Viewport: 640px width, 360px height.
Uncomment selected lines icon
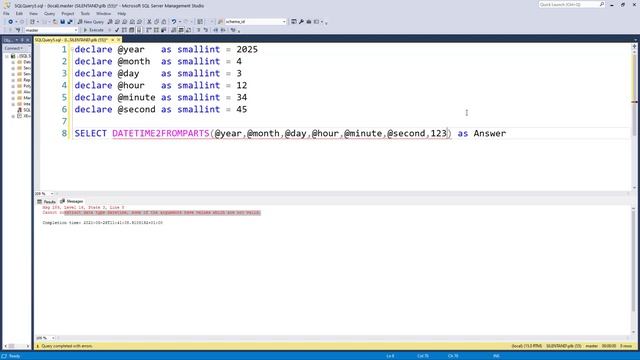(206, 30)
